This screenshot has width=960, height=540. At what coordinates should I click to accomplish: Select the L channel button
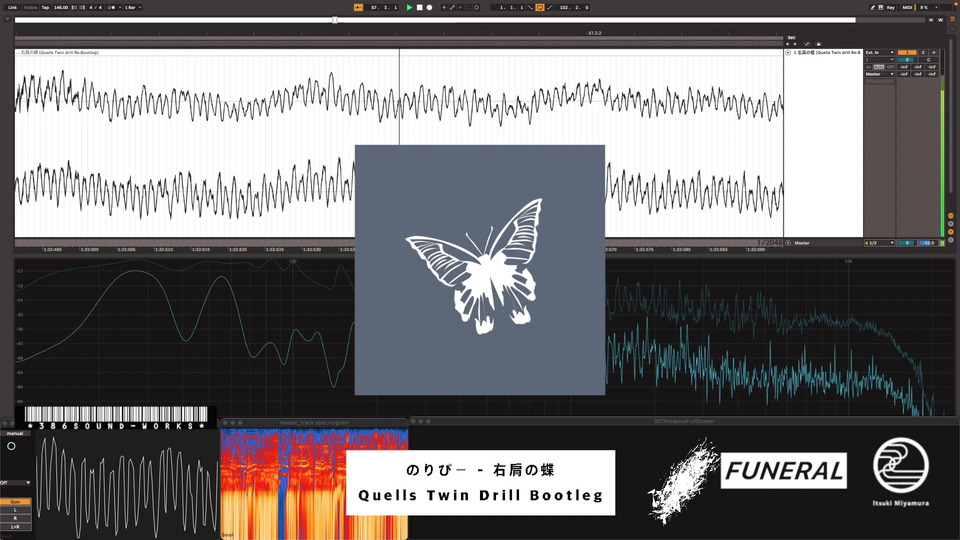coord(15,509)
